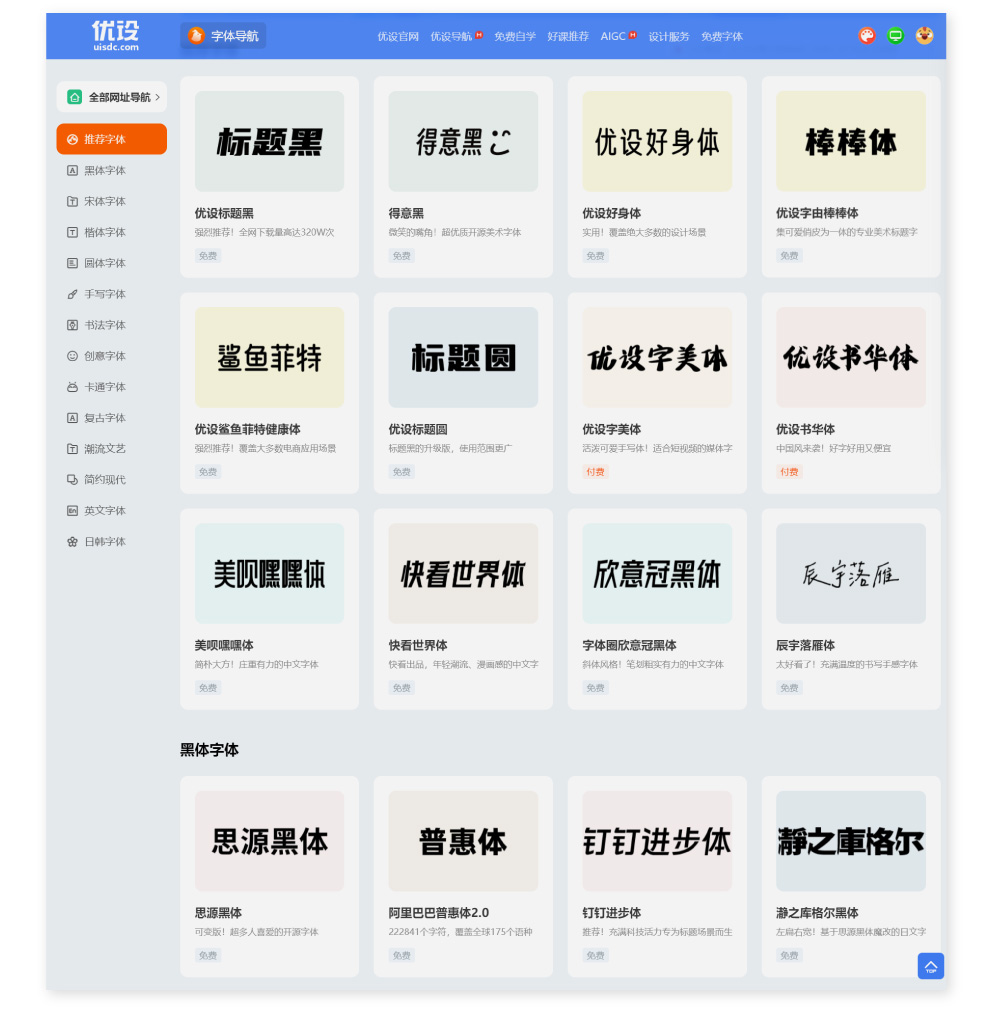Click the green monitor icon in header

[895, 35]
